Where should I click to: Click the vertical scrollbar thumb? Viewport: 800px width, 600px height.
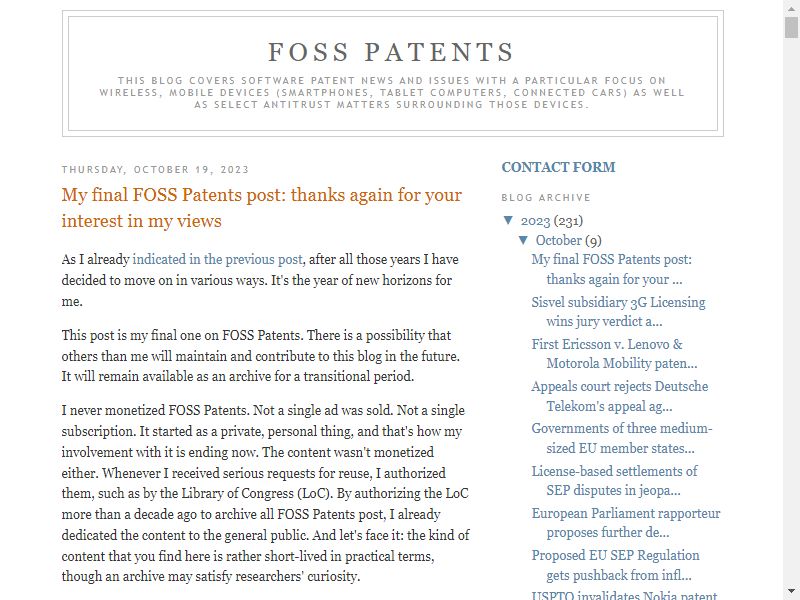791,27
